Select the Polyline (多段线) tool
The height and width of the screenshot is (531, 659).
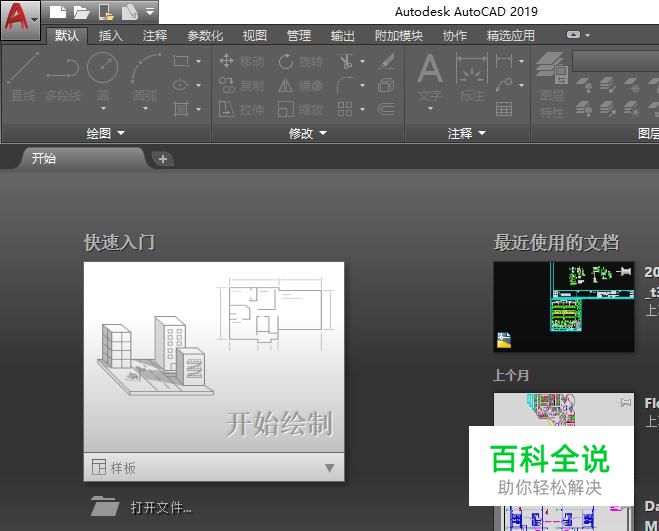62,78
